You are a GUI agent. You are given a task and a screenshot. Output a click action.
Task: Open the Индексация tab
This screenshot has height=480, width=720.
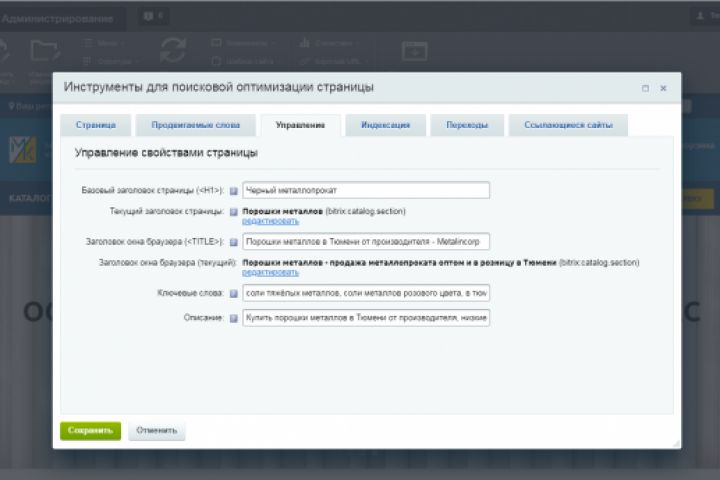(x=385, y=125)
